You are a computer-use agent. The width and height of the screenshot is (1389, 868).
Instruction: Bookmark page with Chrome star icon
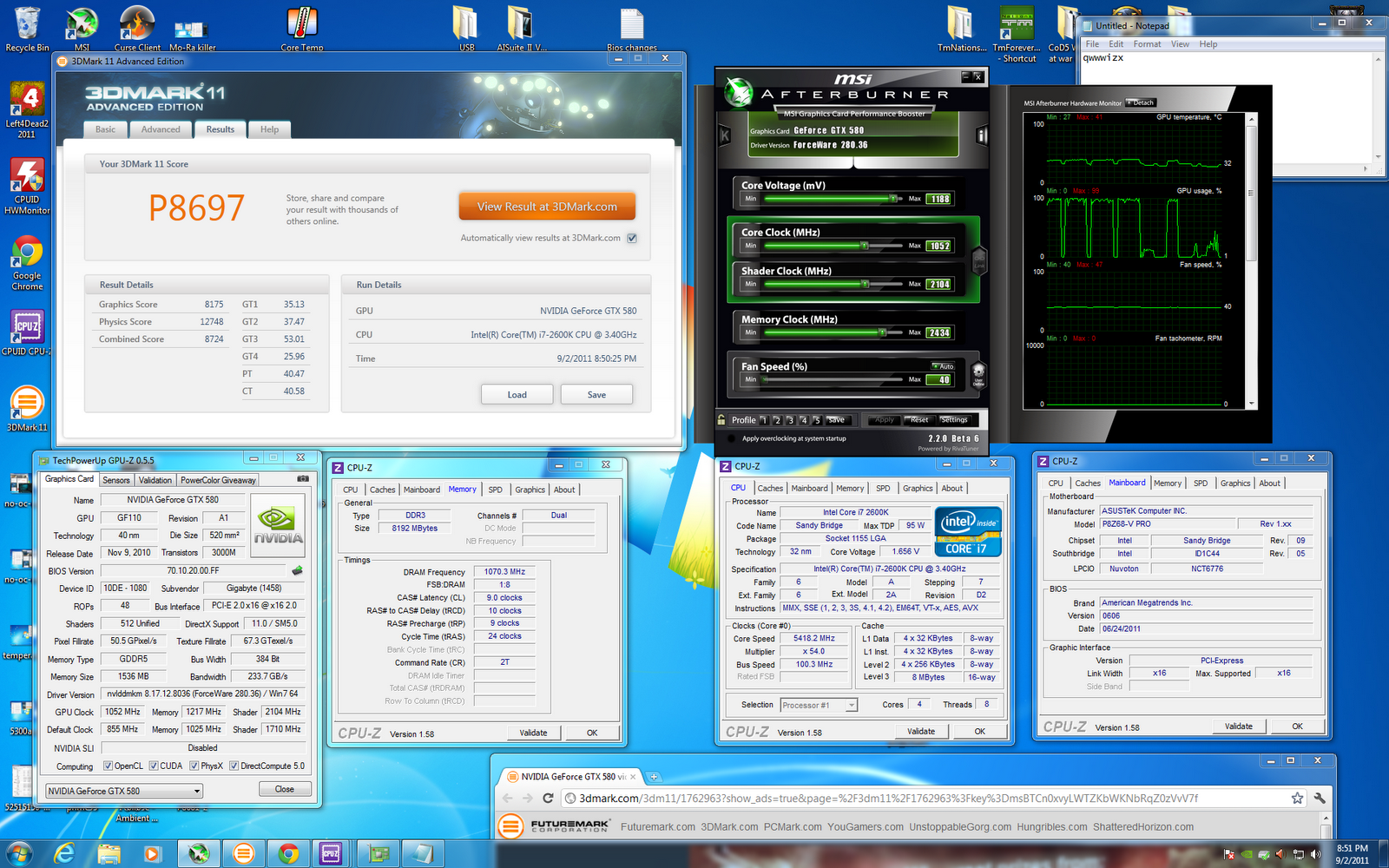tap(1297, 798)
